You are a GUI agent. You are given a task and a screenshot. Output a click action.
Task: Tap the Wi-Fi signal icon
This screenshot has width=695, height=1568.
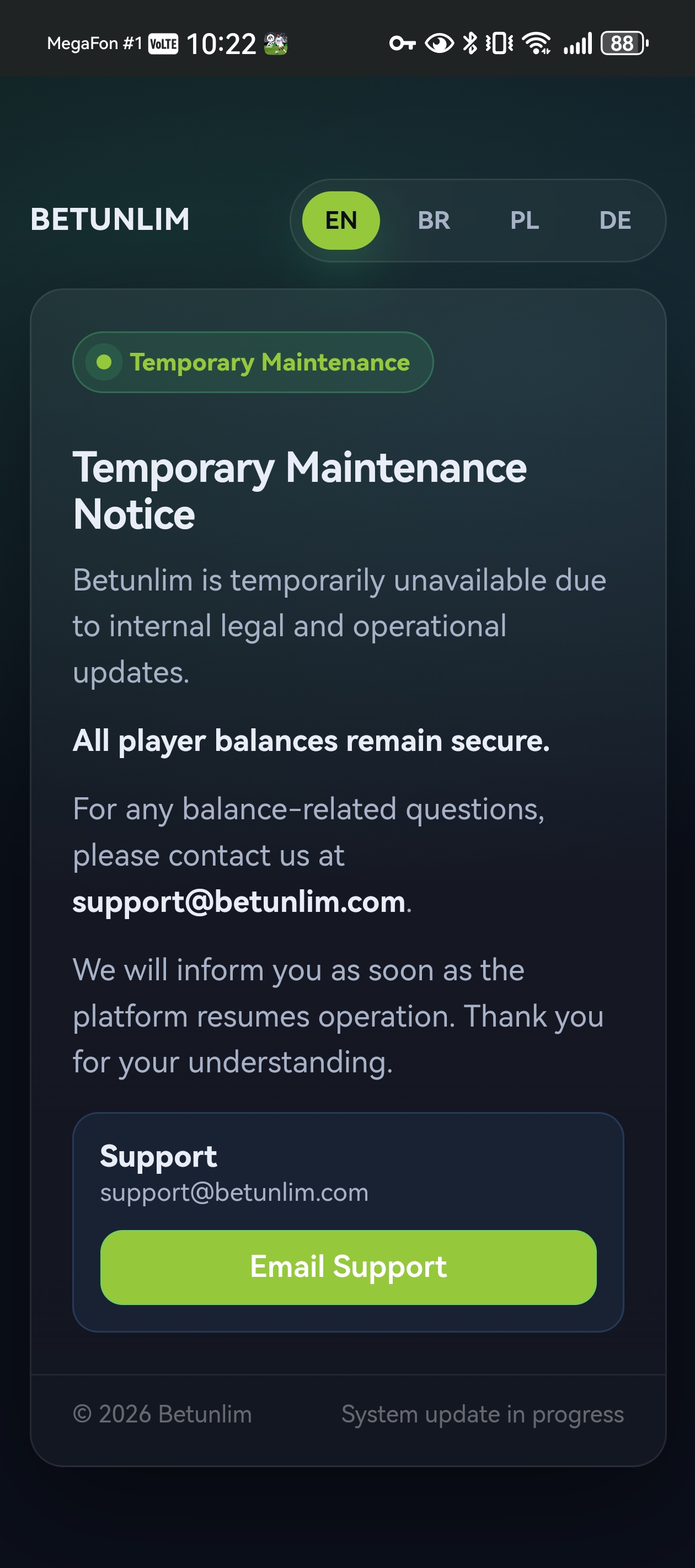coord(536,43)
